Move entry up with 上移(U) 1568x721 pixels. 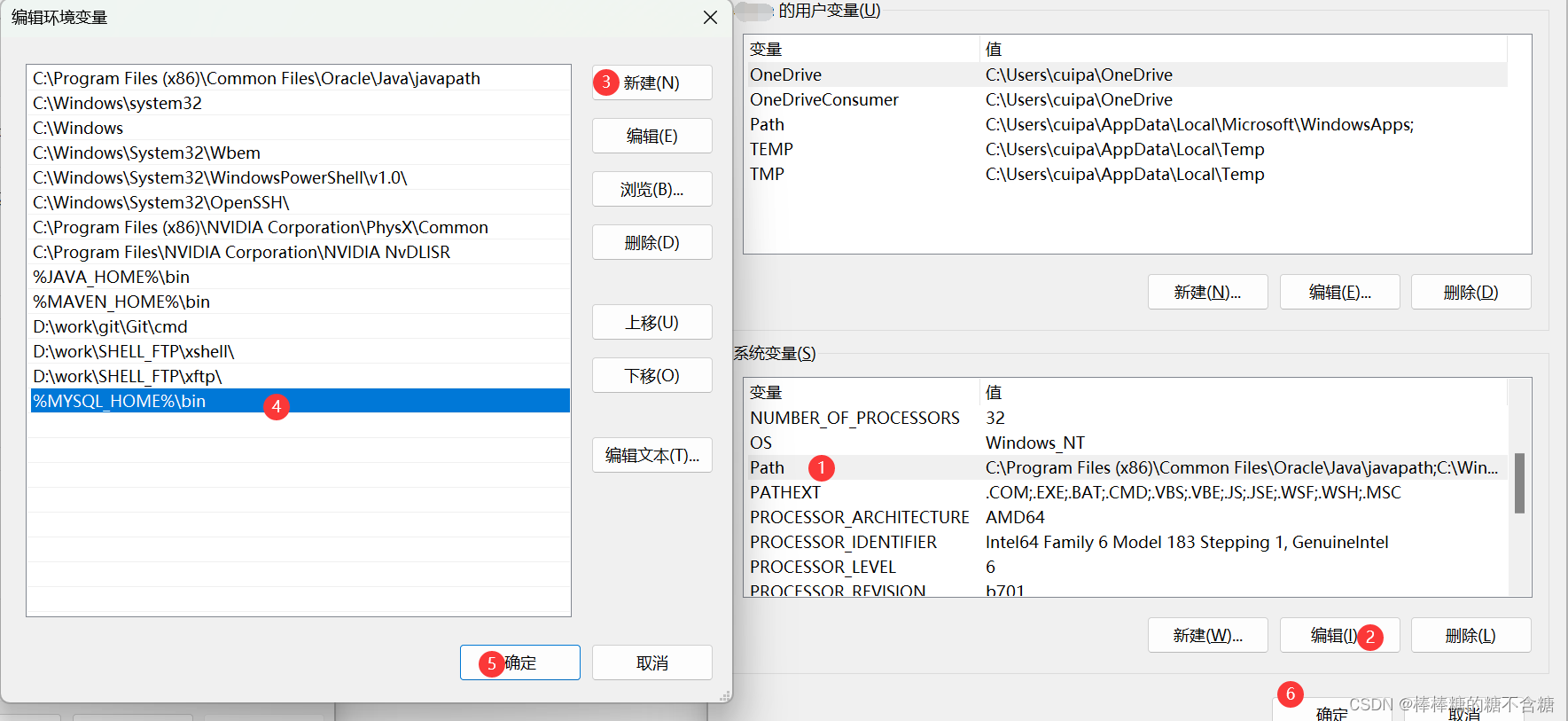tap(652, 322)
